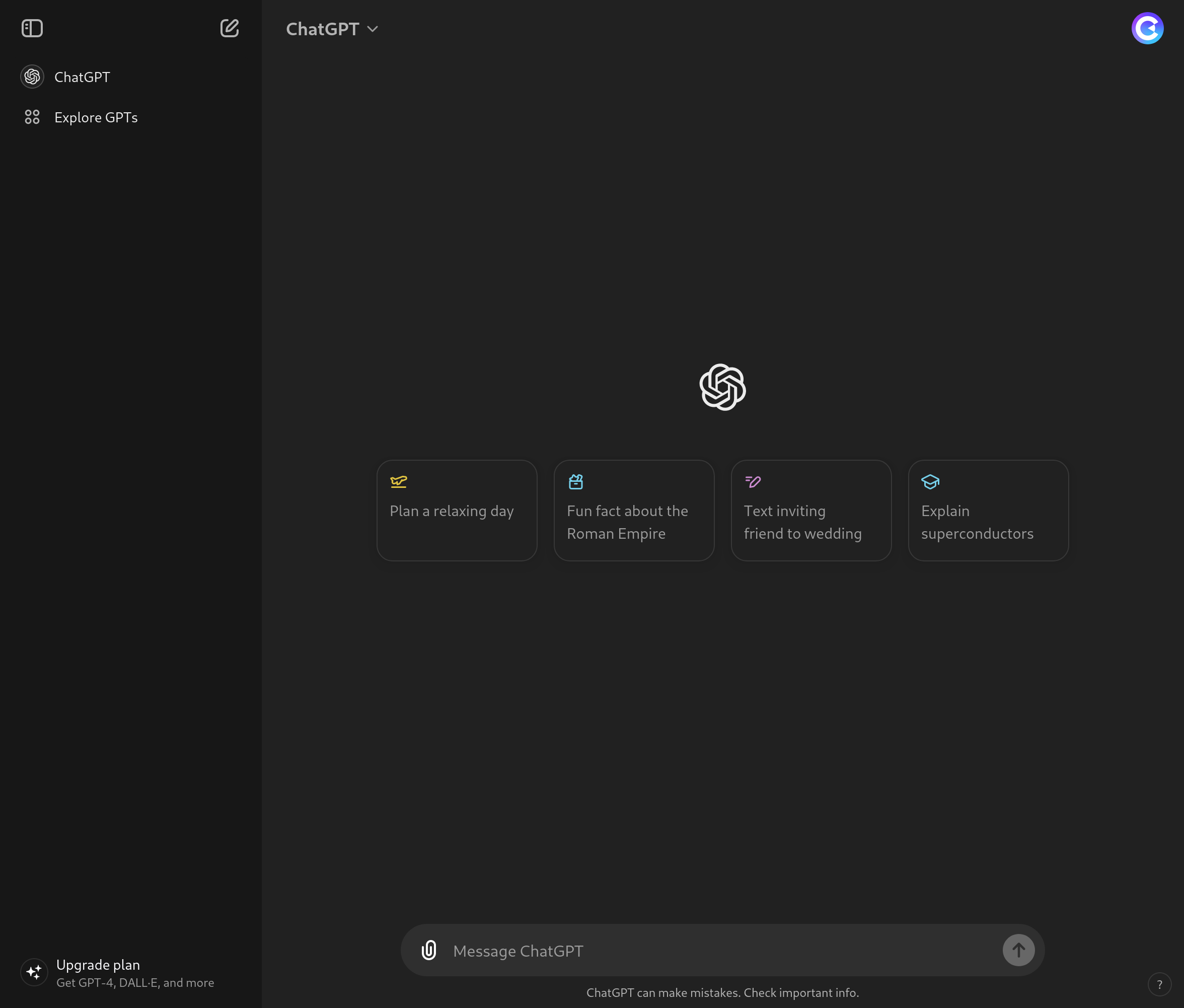Viewport: 1184px width, 1008px height.
Task: Choose the Plan a relaxing day suggestion
Action: 457,511
